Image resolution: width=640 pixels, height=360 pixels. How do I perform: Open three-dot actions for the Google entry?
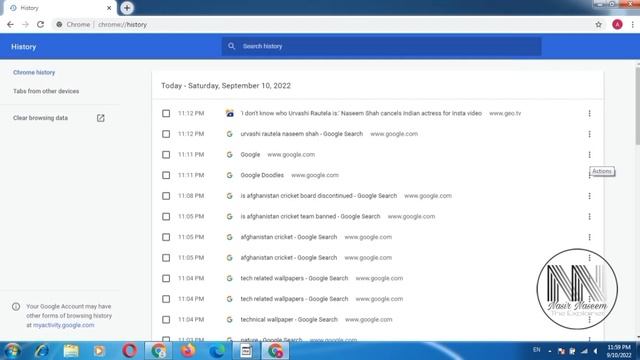tap(589, 155)
